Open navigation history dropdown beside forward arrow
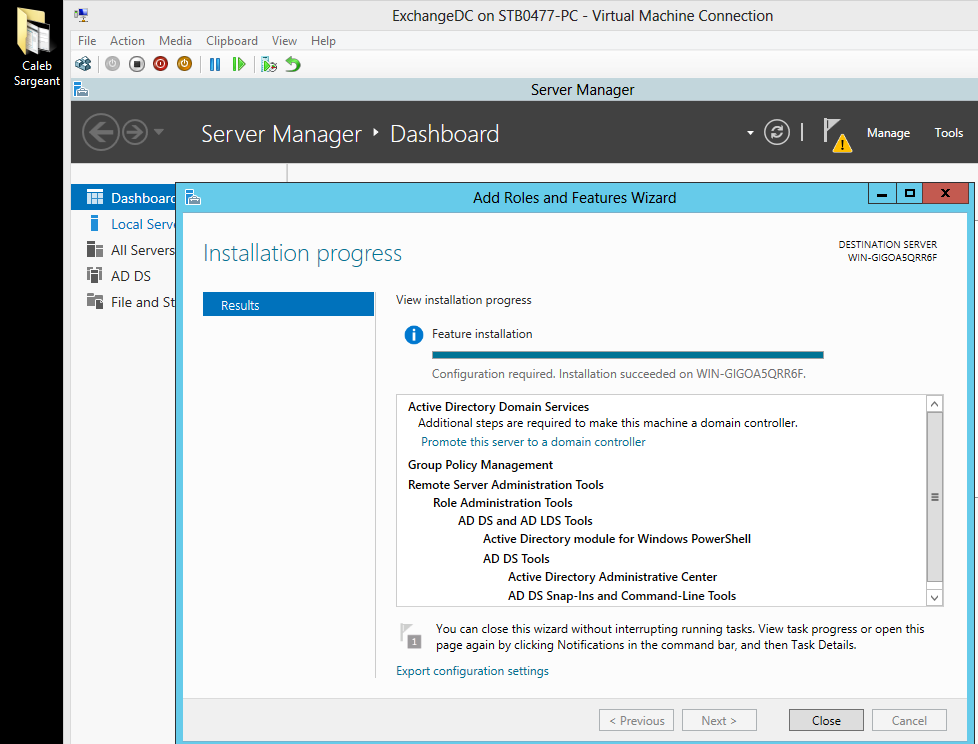Screen dimensions: 978x744 (x=159, y=132)
